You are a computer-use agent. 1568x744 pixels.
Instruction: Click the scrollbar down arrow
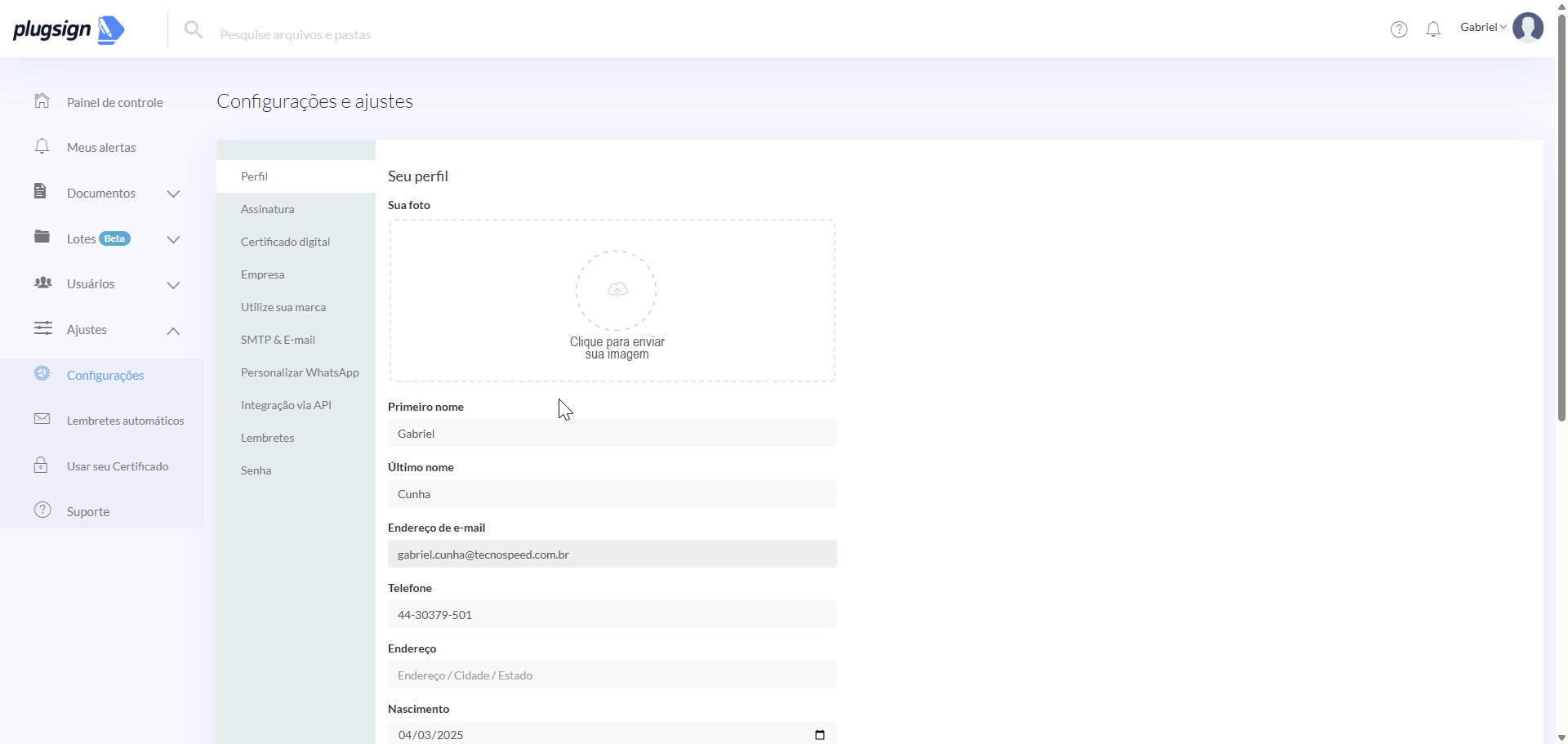(1561, 737)
